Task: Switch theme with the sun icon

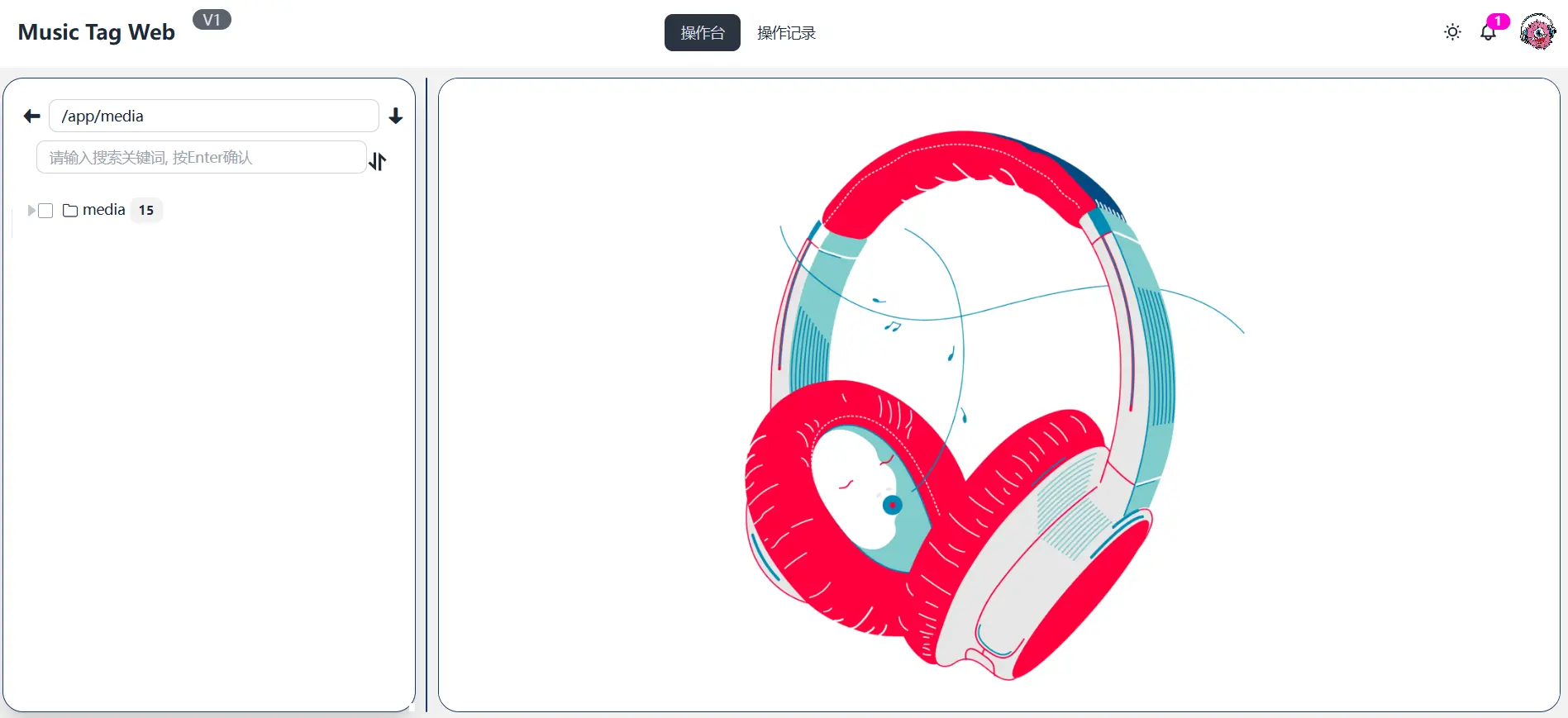Action: coord(1452,32)
